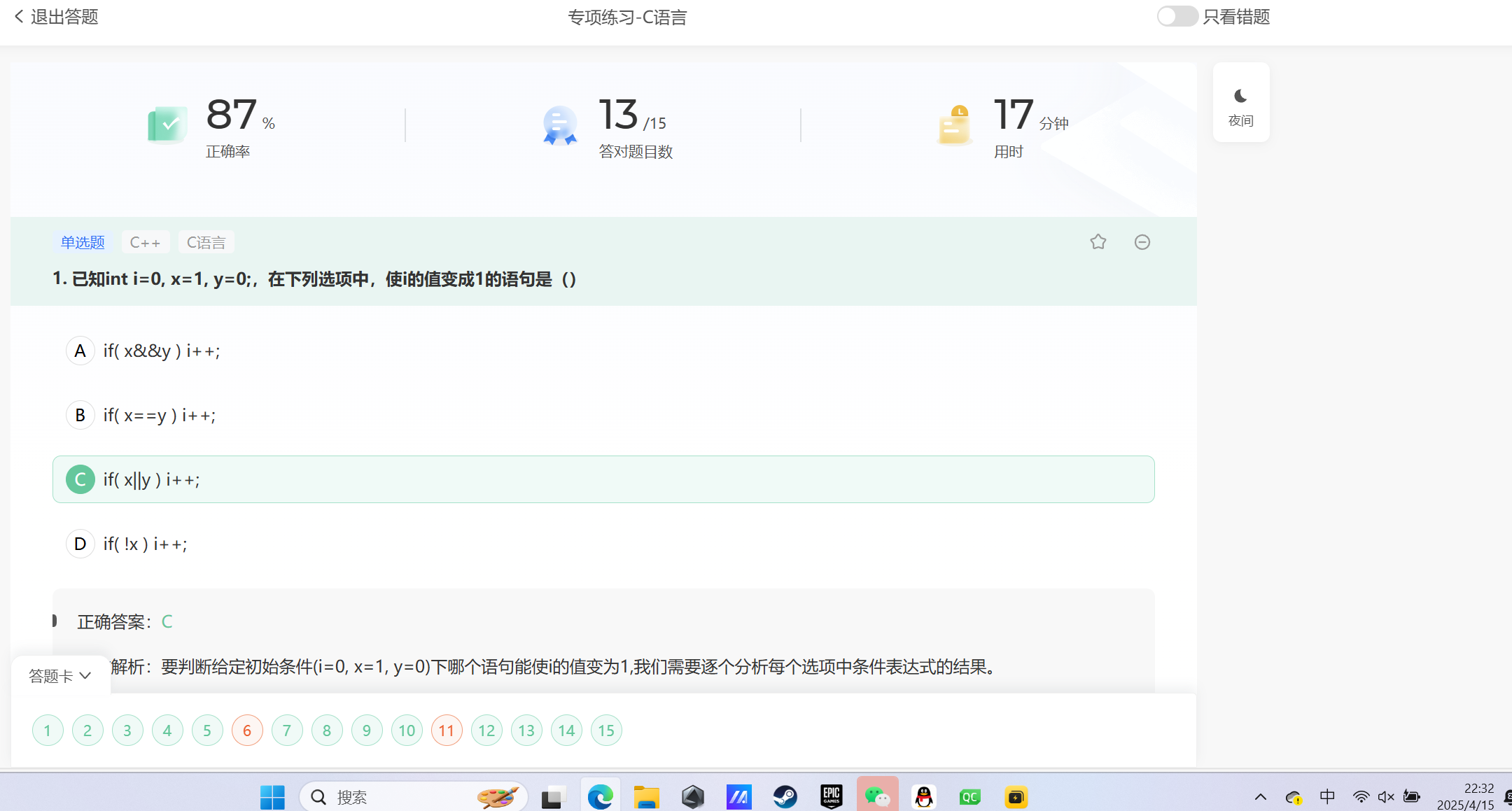Image resolution: width=1512 pixels, height=811 pixels.
Task: Show hidden system tray icons chevron
Action: point(1260,797)
